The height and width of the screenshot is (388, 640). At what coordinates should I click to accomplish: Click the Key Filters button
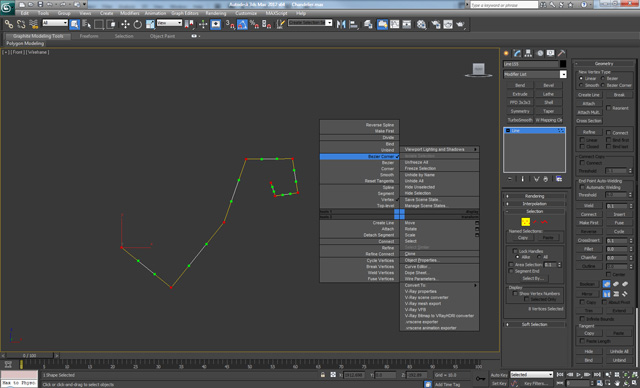[x=536, y=384]
